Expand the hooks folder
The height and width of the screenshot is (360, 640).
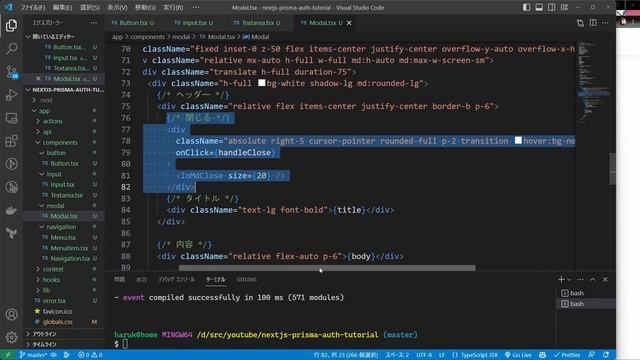point(63,280)
